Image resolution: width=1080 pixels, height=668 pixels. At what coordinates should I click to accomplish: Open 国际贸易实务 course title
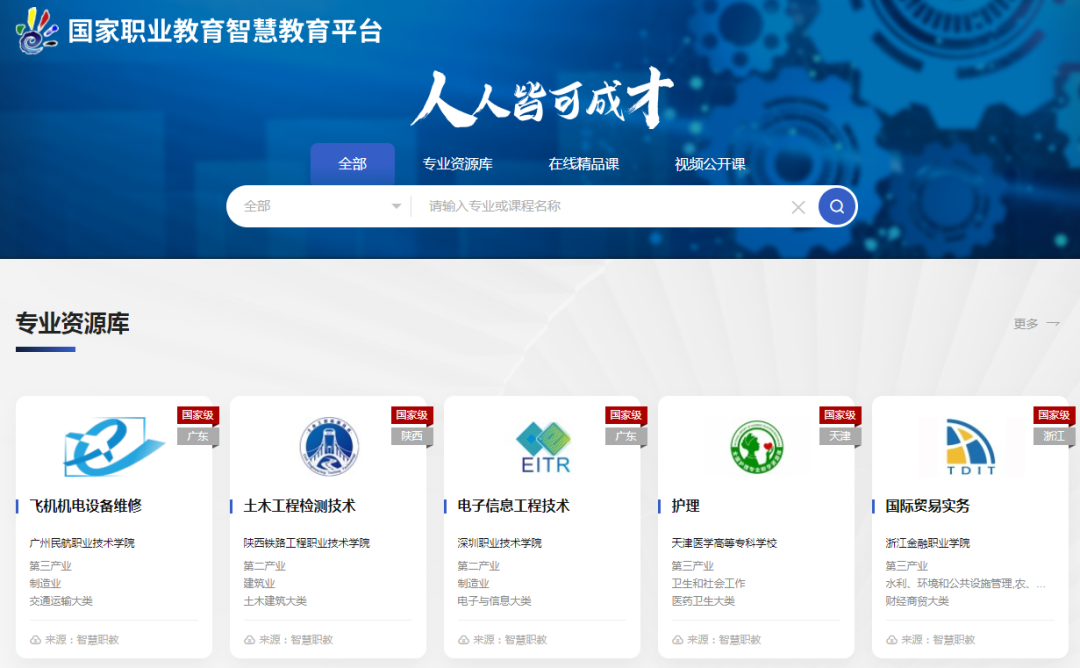click(927, 506)
